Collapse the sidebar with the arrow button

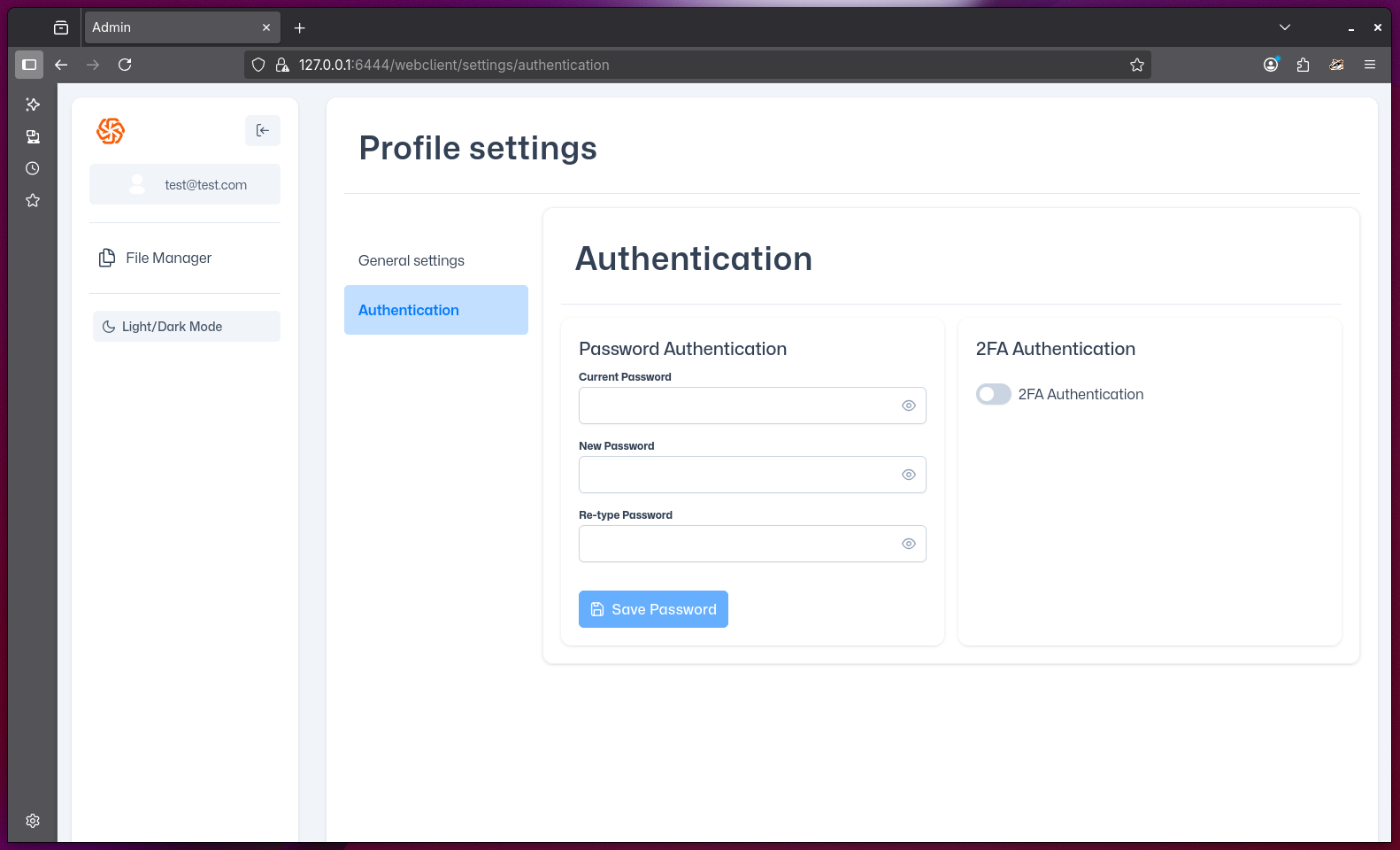pyautogui.click(x=263, y=130)
